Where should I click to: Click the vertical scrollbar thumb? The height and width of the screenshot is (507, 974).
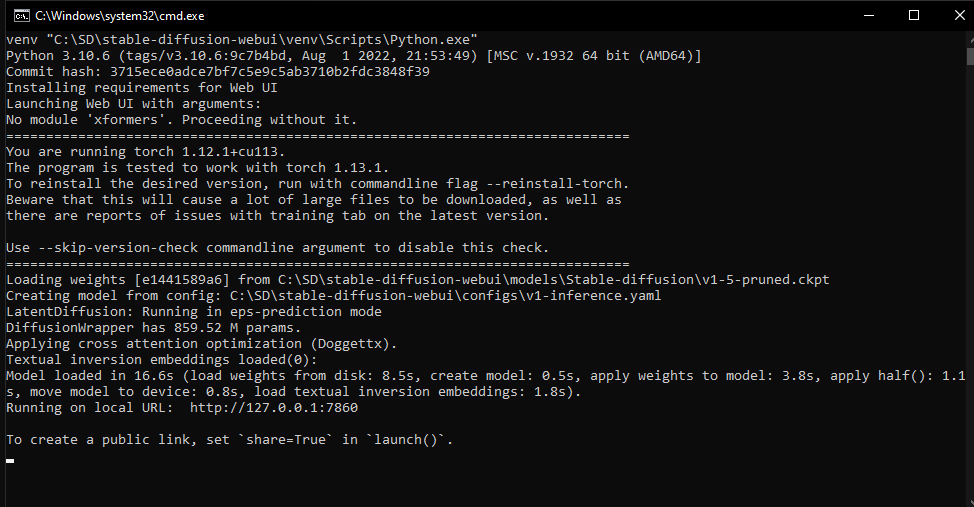(970, 56)
